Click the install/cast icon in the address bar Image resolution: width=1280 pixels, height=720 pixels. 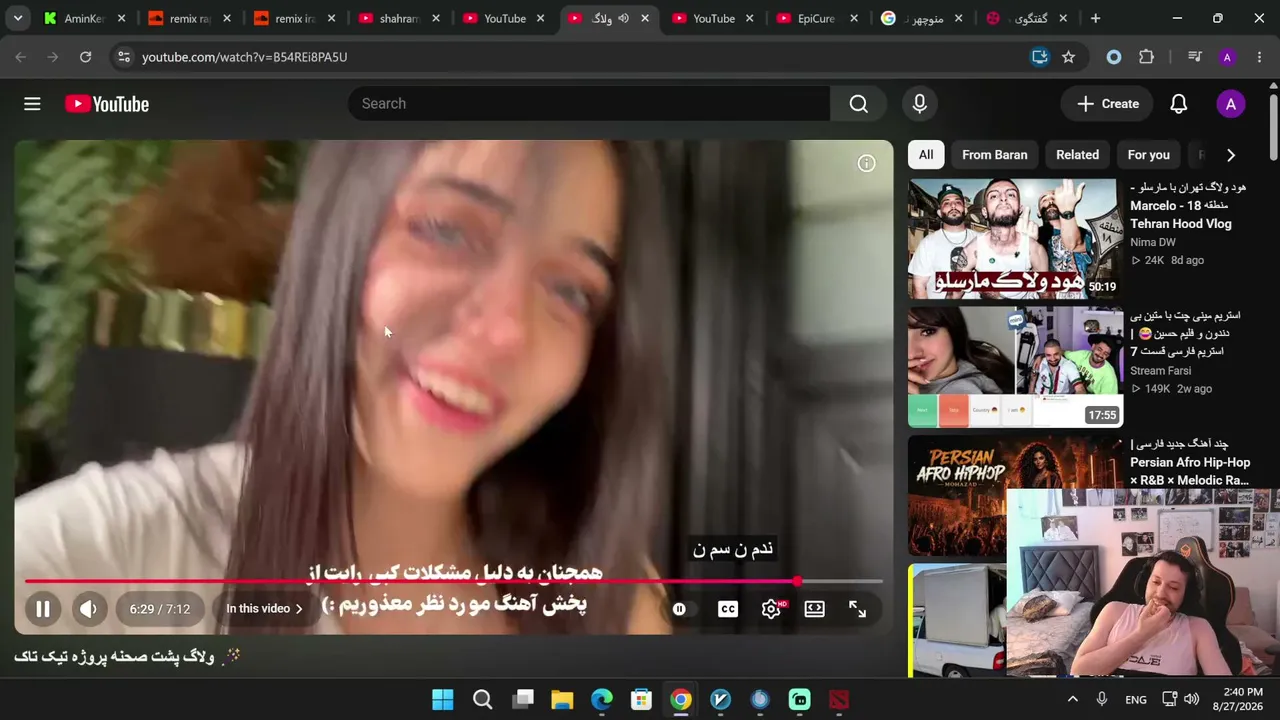pyautogui.click(x=1040, y=57)
